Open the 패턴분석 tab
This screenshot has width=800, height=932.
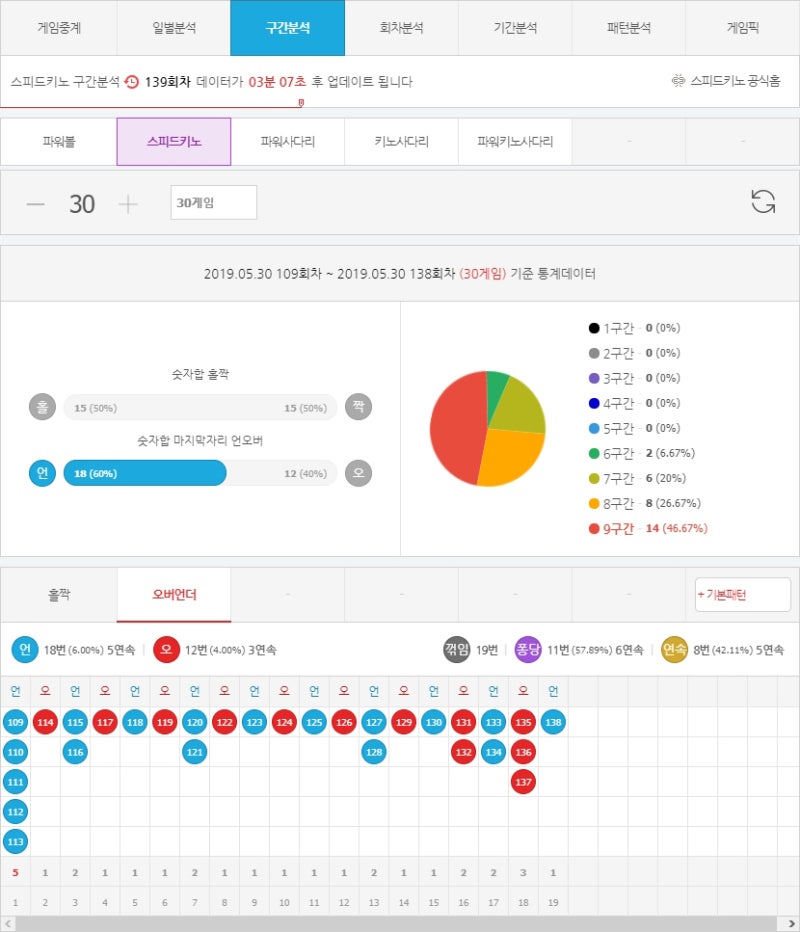(x=628, y=28)
